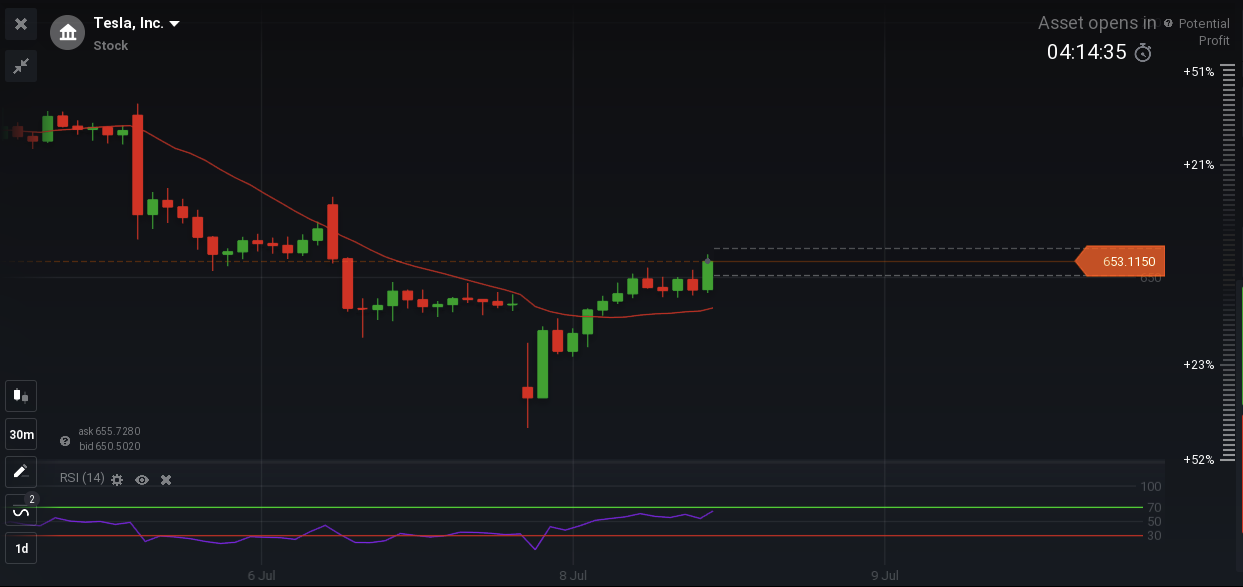Viewport: 1243px width, 587px height.
Task: Click the 653.1150 current price tag
Action: [1120, 262]
